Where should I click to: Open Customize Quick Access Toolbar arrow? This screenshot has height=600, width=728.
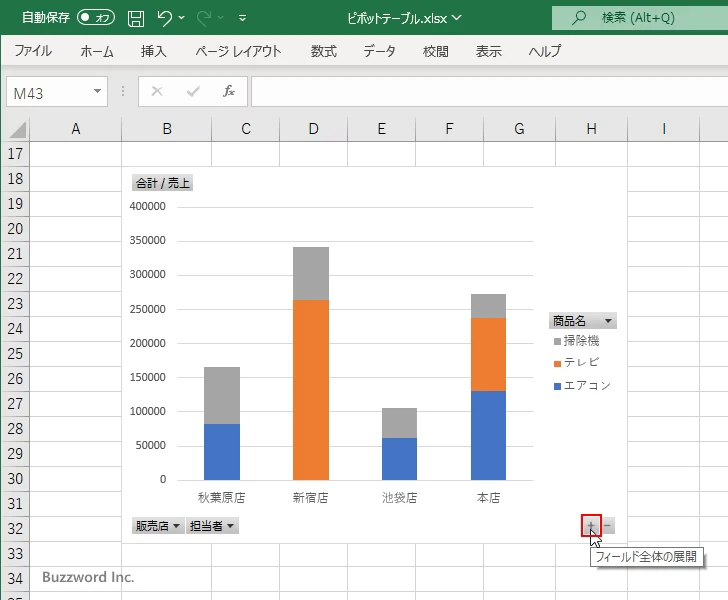[x=242, y=19]
